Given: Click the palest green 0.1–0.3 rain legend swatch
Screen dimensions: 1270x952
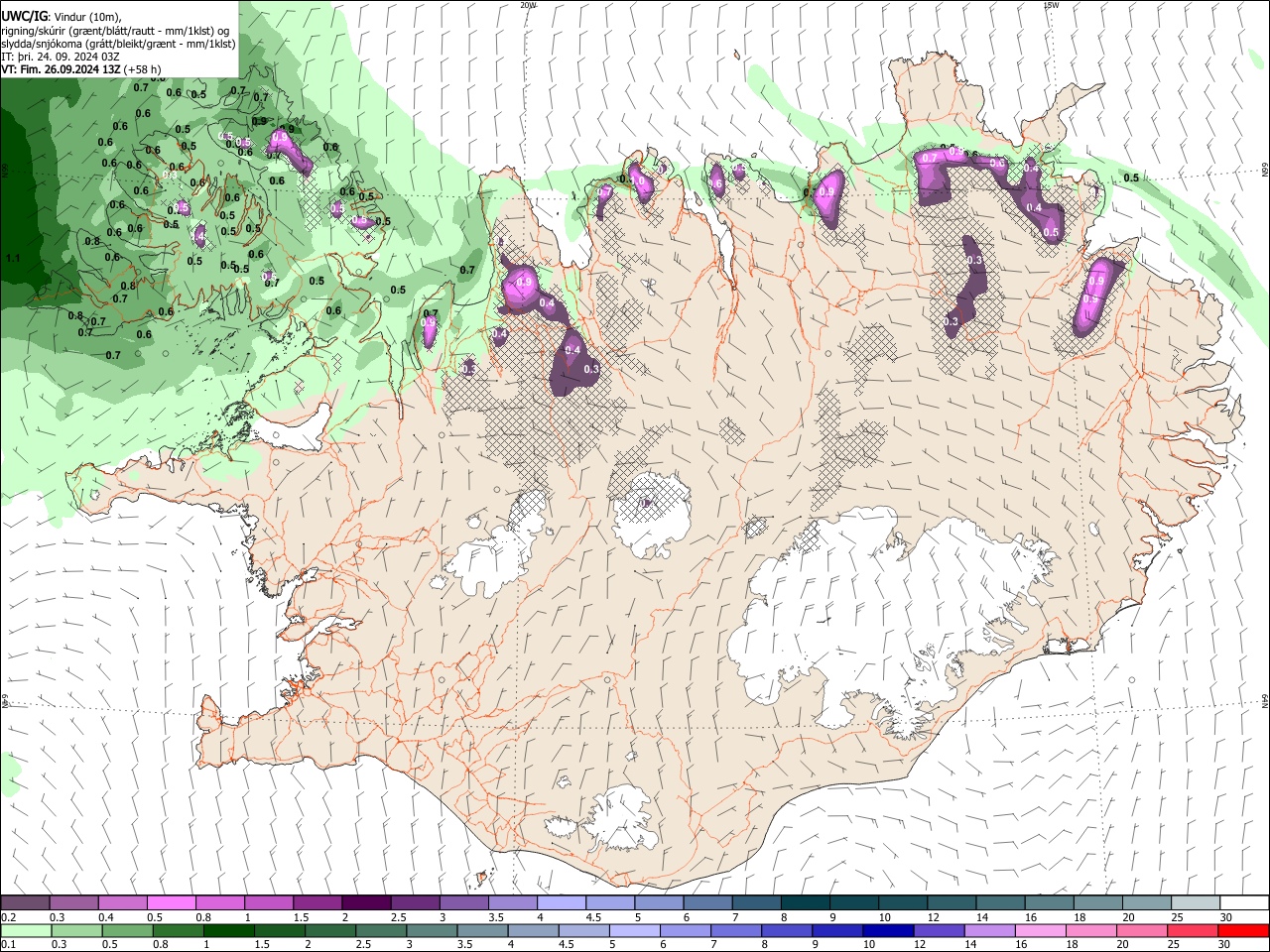Looking at the screenshot, I should pos(26,930).
